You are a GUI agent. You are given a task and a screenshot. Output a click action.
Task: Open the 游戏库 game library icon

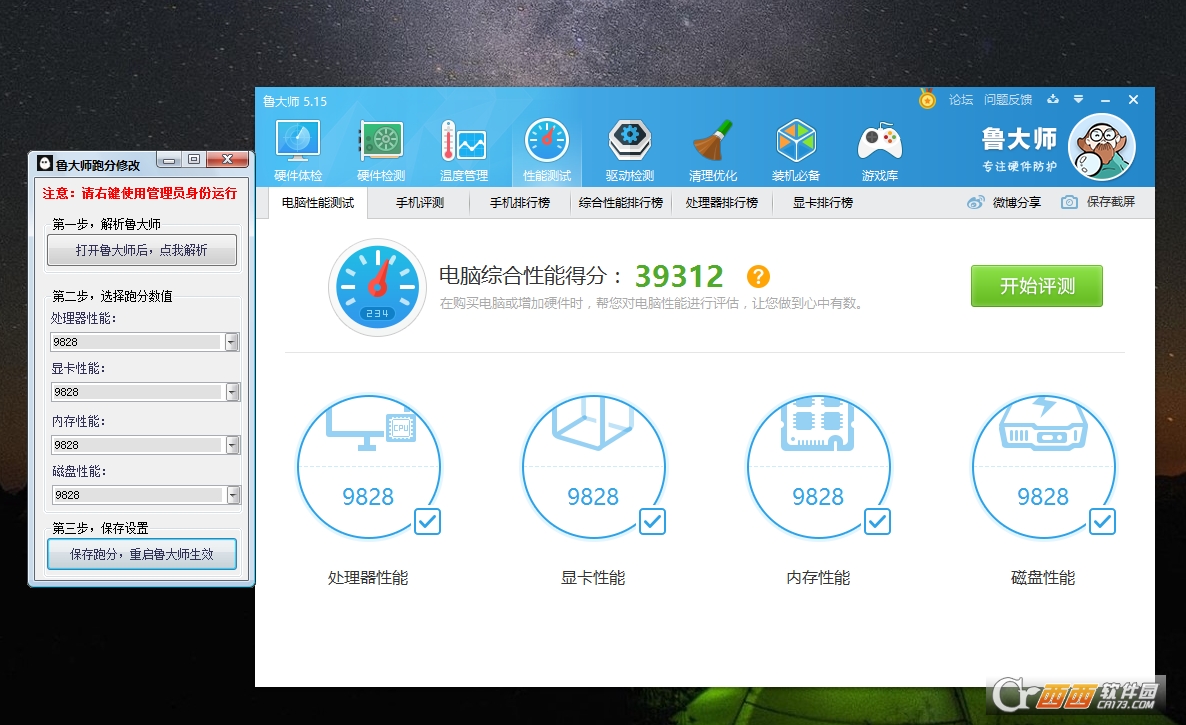point(880,150)
